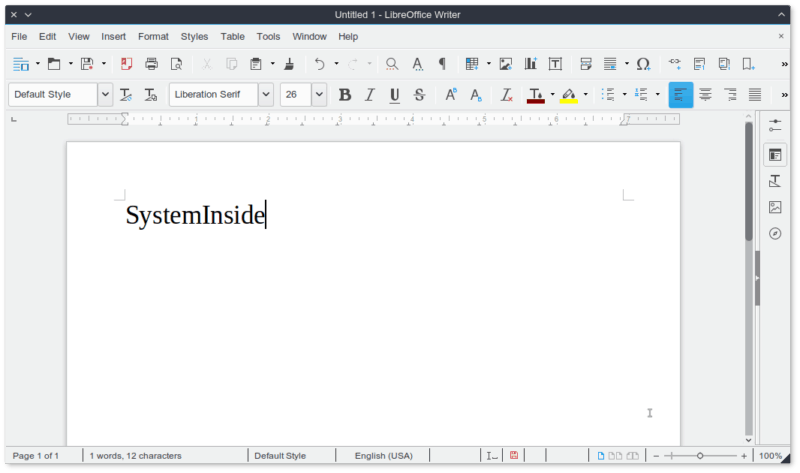
Task: Open numbered list dropdown arrow
Action: (658, 94)
